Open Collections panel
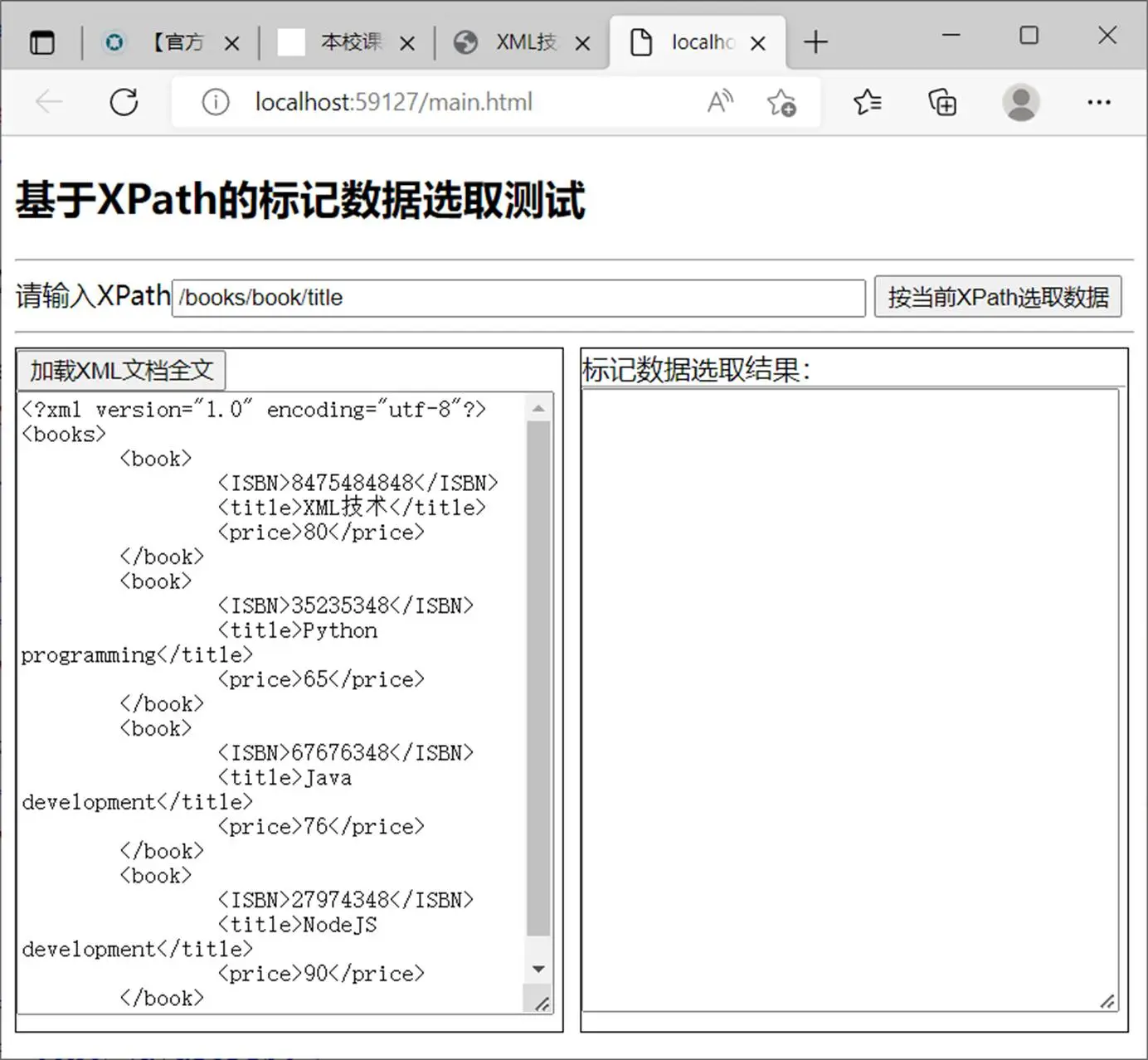1148x1060 pixels. click(x=942, y=102)
